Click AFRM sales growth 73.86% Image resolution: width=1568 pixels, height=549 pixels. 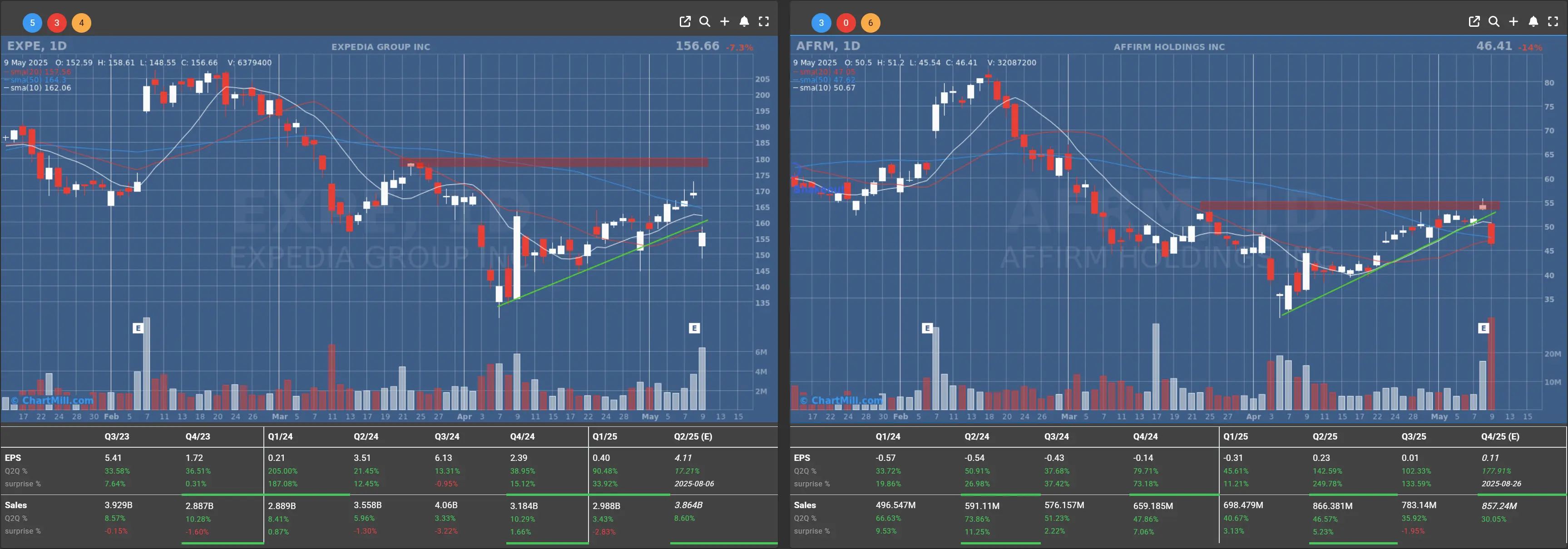click(x=977, y=519)
